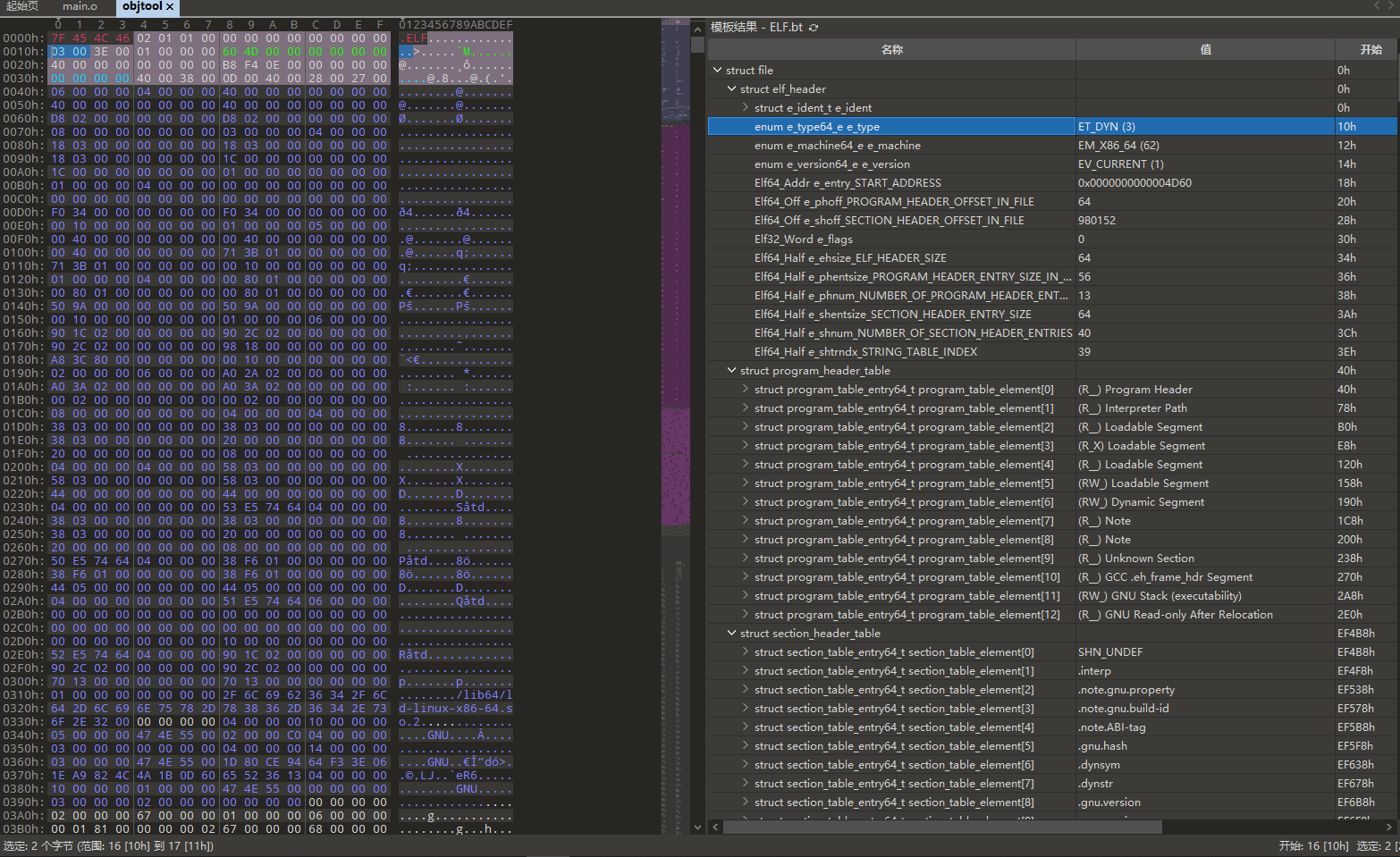This screenshot has width=1400, height=857.
Task: Click the GNU Stack (executability) value cell
Action: pyautogui.click(x=1205, y=596)
